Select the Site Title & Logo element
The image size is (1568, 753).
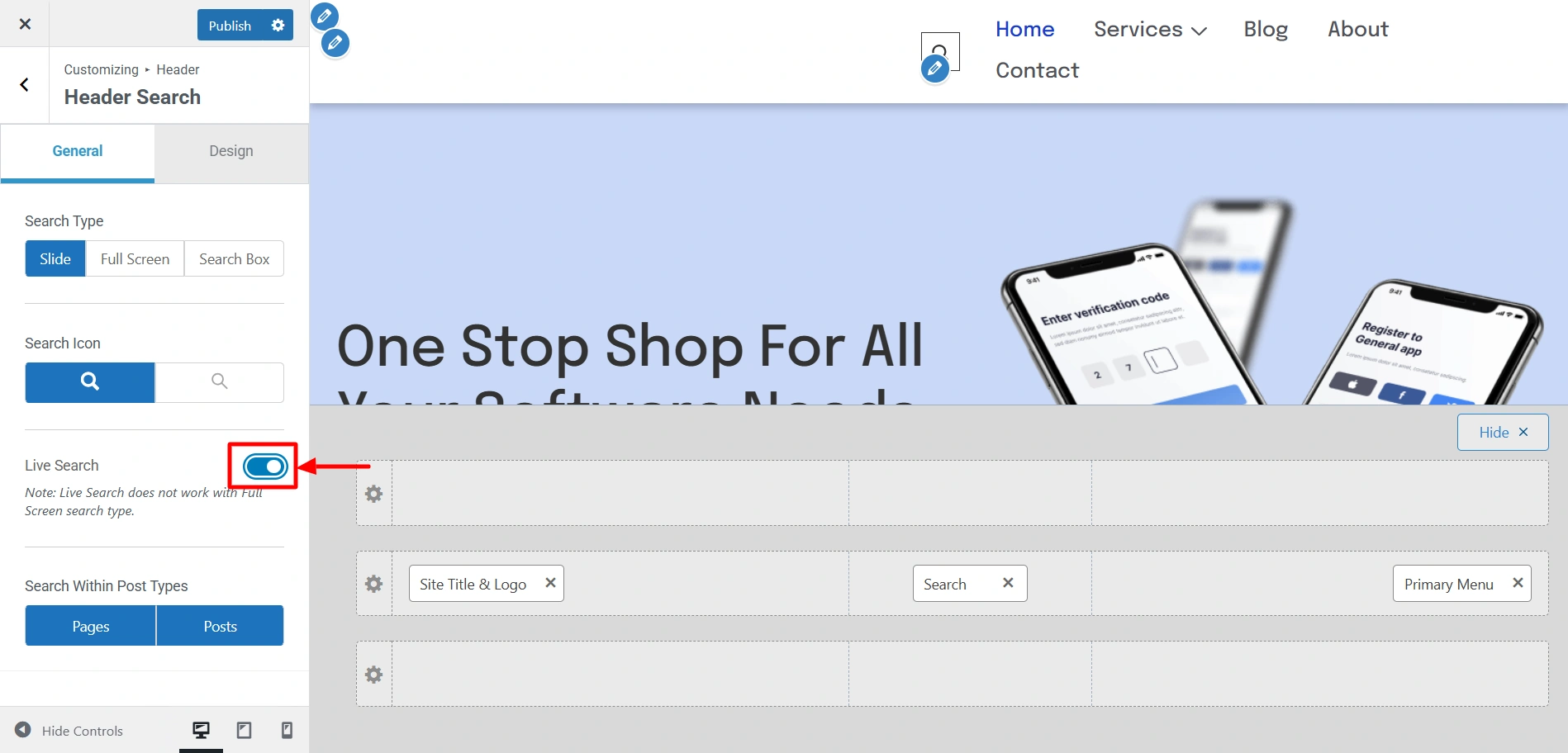click(x=473, y=585)
